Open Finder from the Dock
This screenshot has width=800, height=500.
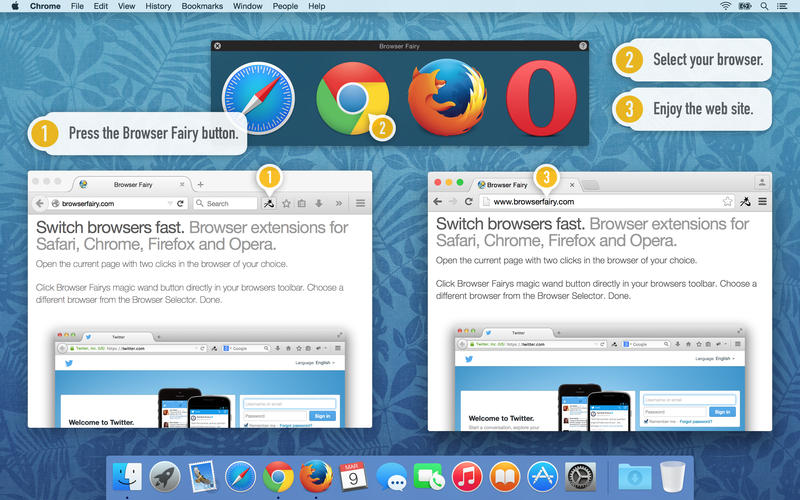coord(127,476)
